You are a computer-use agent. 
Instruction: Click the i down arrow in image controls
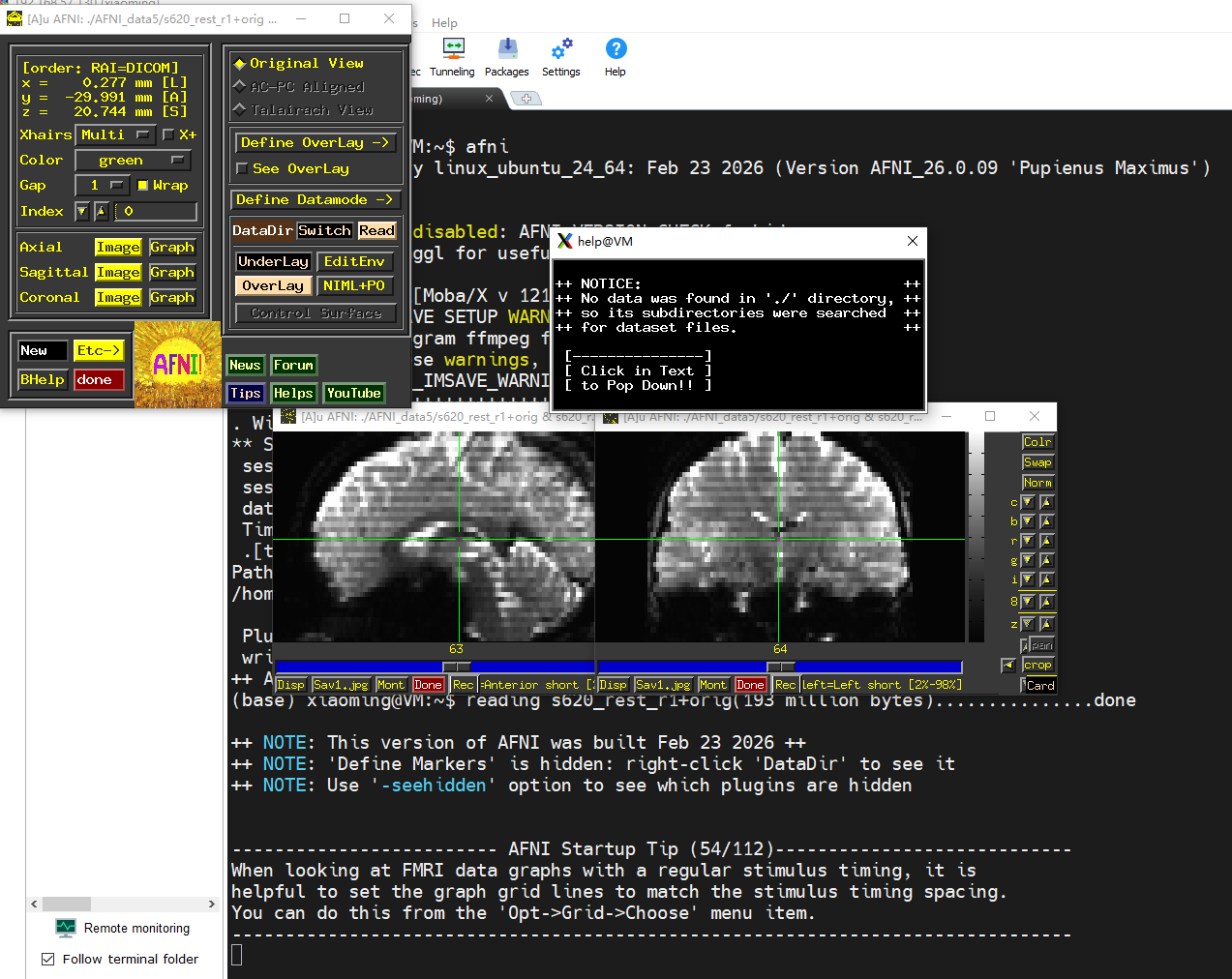[1028, 580]
